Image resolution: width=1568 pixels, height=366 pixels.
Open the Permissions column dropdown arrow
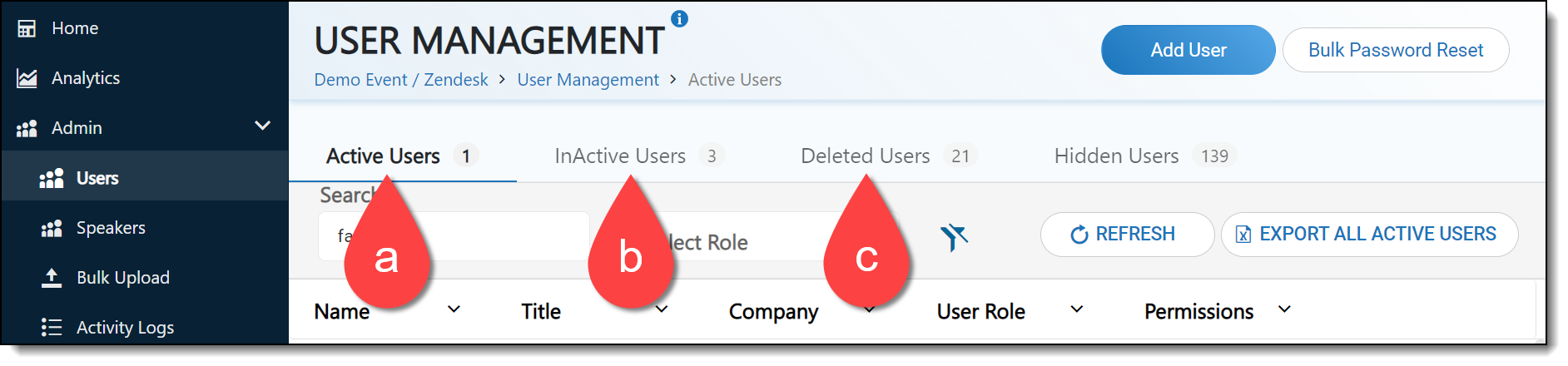click(1284, 309)
